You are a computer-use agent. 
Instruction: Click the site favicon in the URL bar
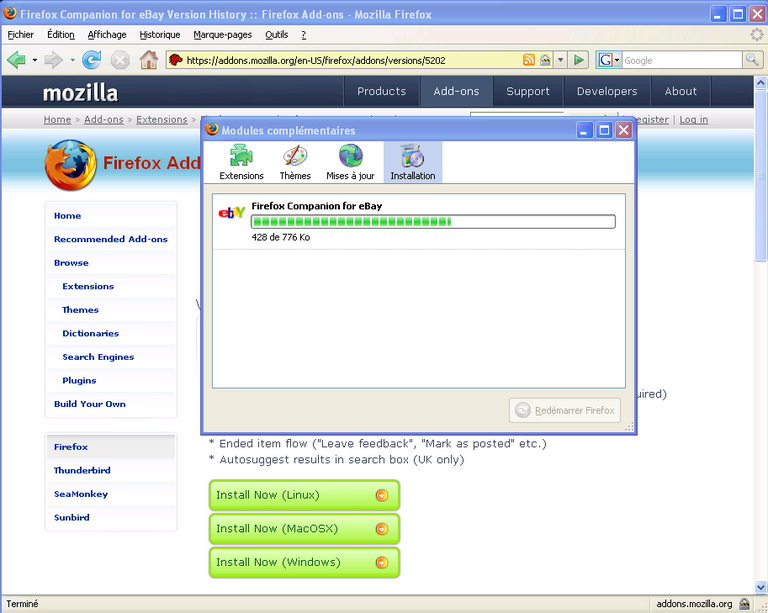pos(175,60)
